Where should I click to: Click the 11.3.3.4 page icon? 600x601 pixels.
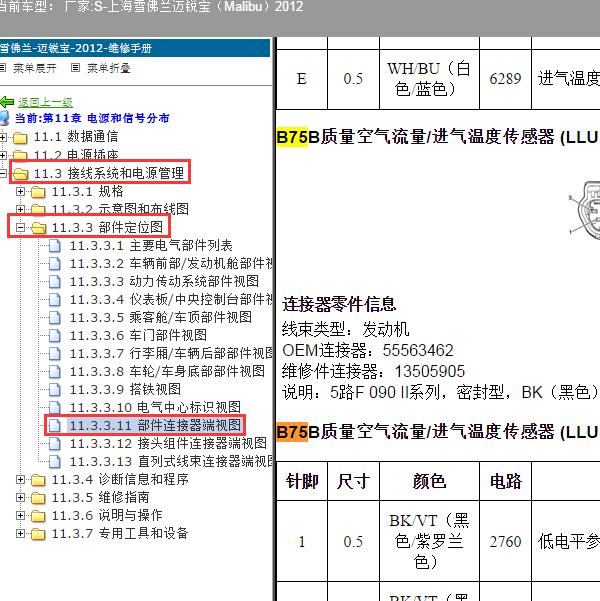pos(55,299)
